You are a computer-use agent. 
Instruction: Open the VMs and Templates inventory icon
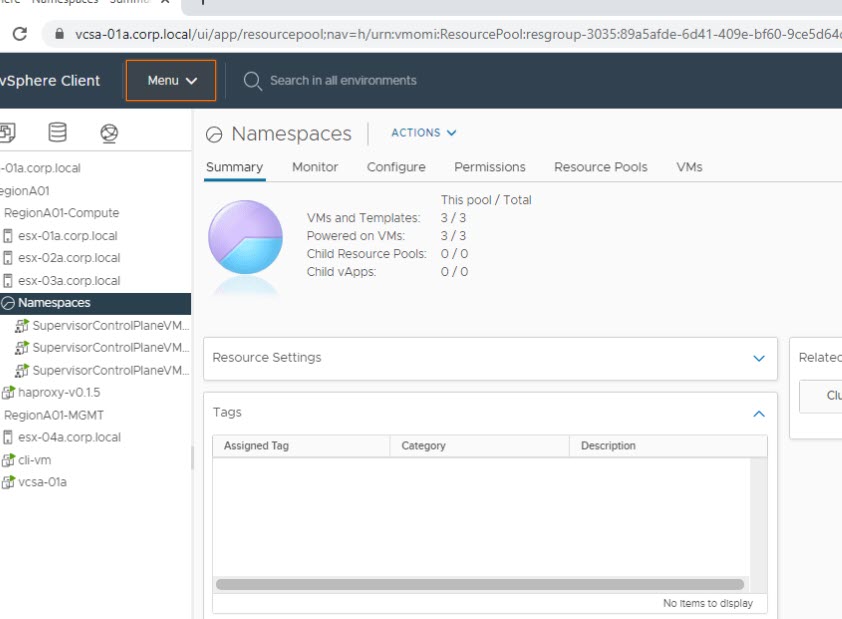click(x=8, y=133)
